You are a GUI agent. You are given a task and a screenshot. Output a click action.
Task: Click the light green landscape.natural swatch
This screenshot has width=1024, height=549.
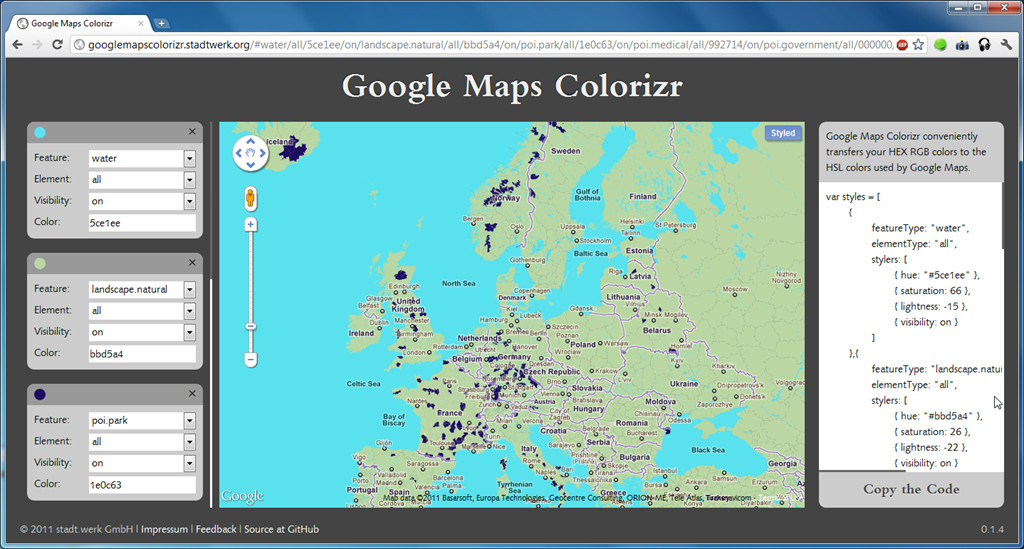40,264
